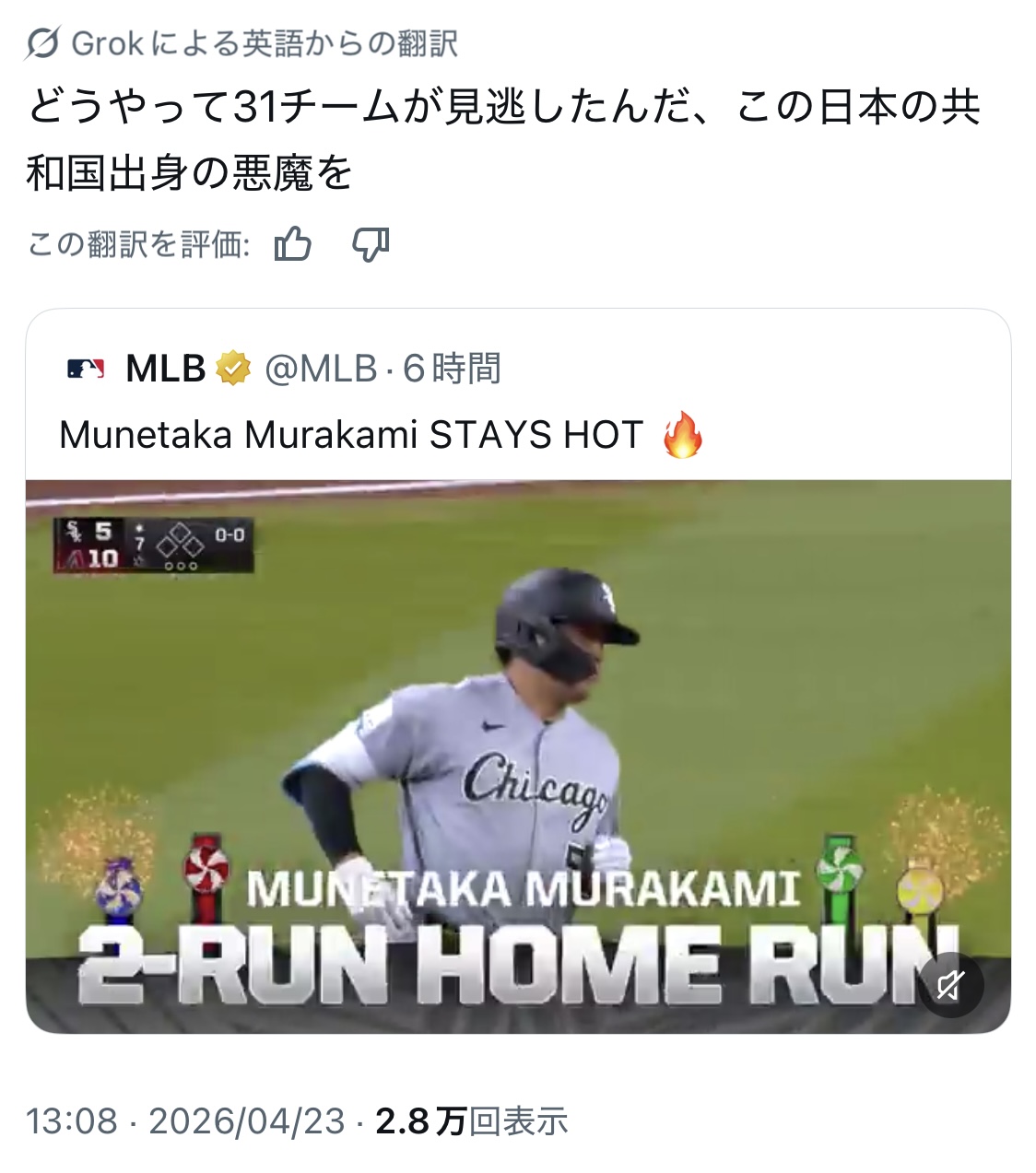This screenshot has width=1036, height=1173.
Task: Play the Munetaka Murakami home run video
Action: (518, 757)
